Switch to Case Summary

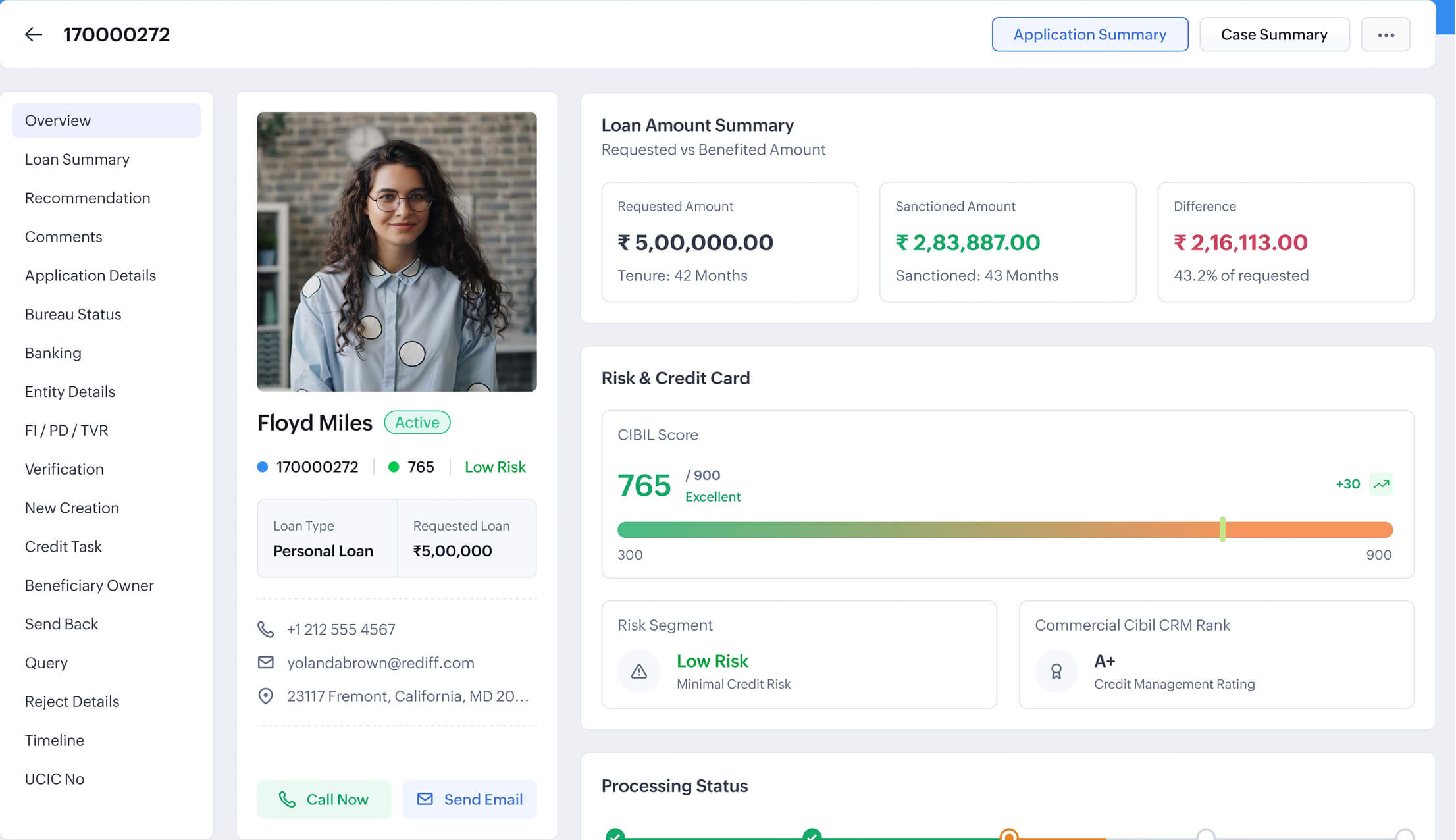(1274, 34)
